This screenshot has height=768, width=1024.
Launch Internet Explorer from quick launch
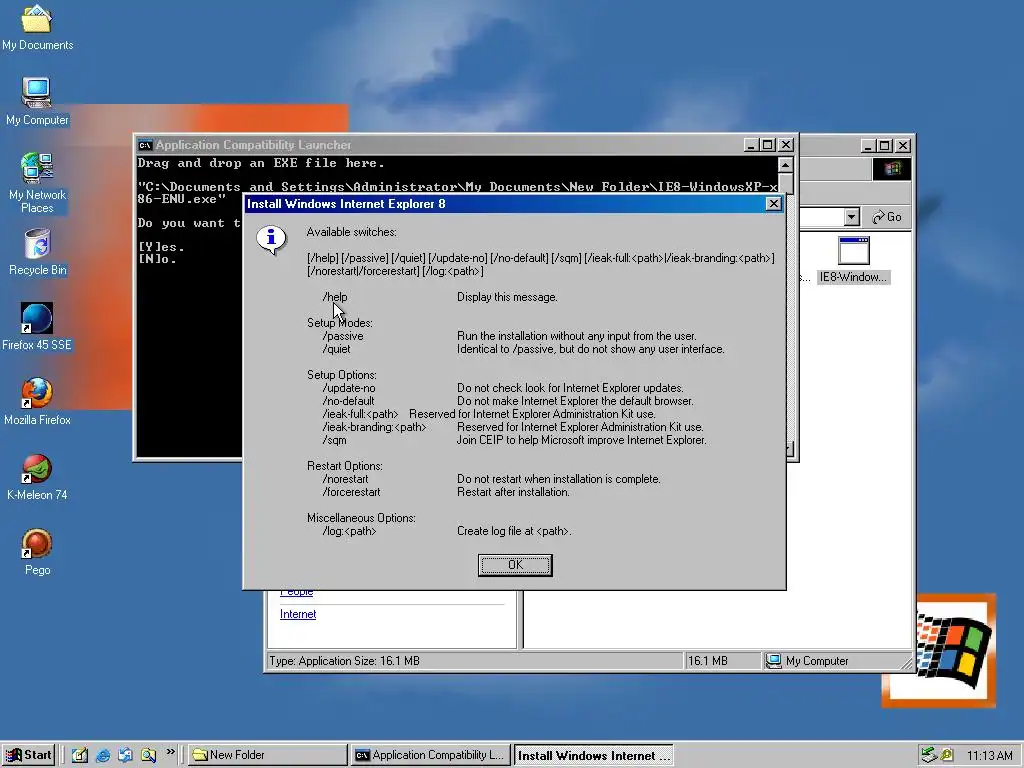(103, 755)
